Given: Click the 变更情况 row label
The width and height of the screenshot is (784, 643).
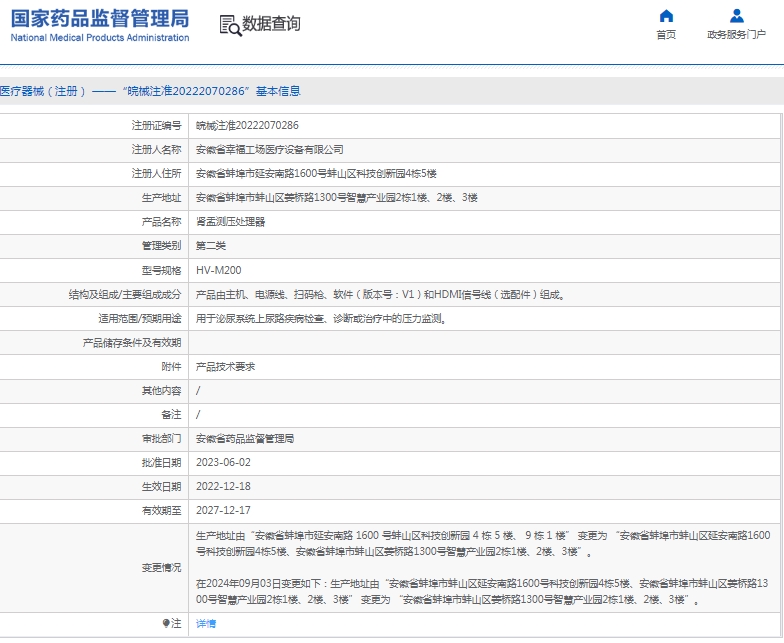Looking at the screenshot, I should (x=162, y=568).
